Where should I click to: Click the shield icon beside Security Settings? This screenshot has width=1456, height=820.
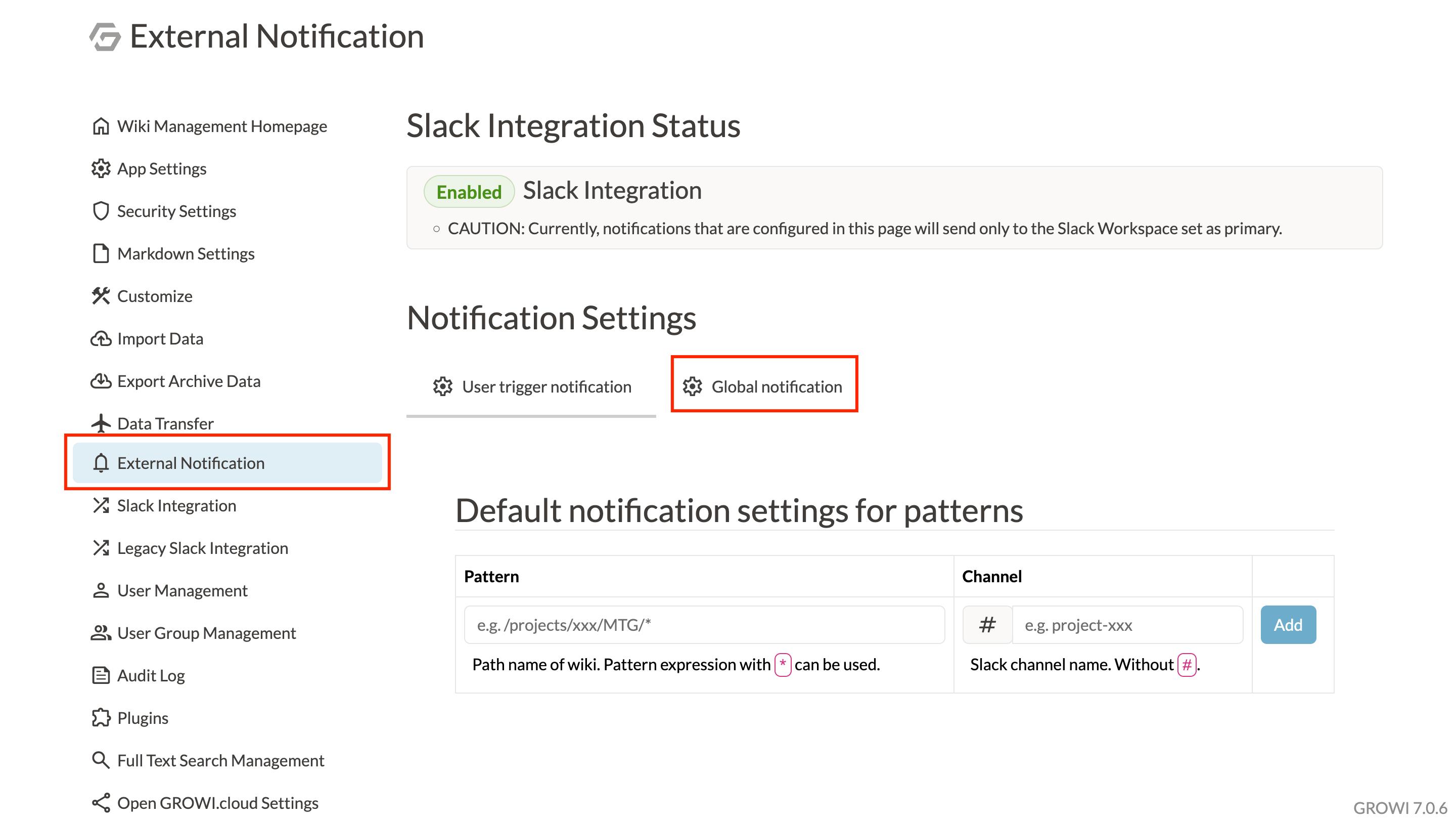(101, 211)
